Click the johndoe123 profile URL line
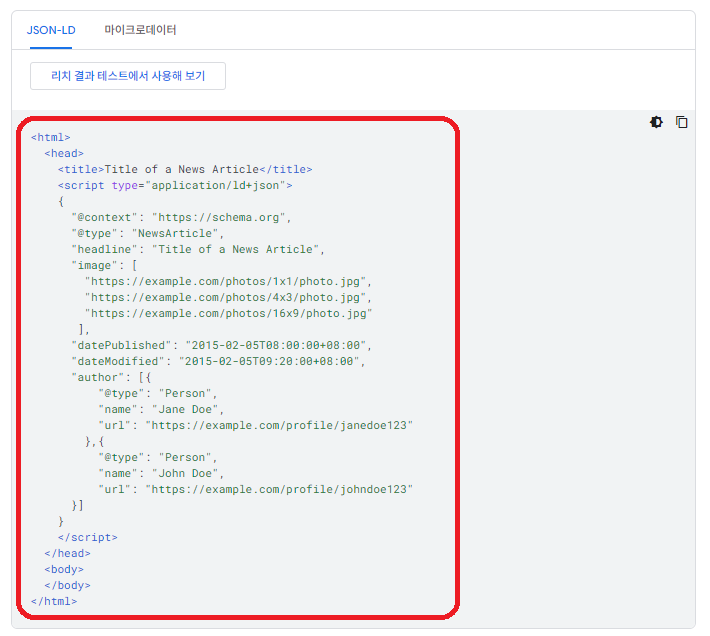 click(x=256, y=489)
